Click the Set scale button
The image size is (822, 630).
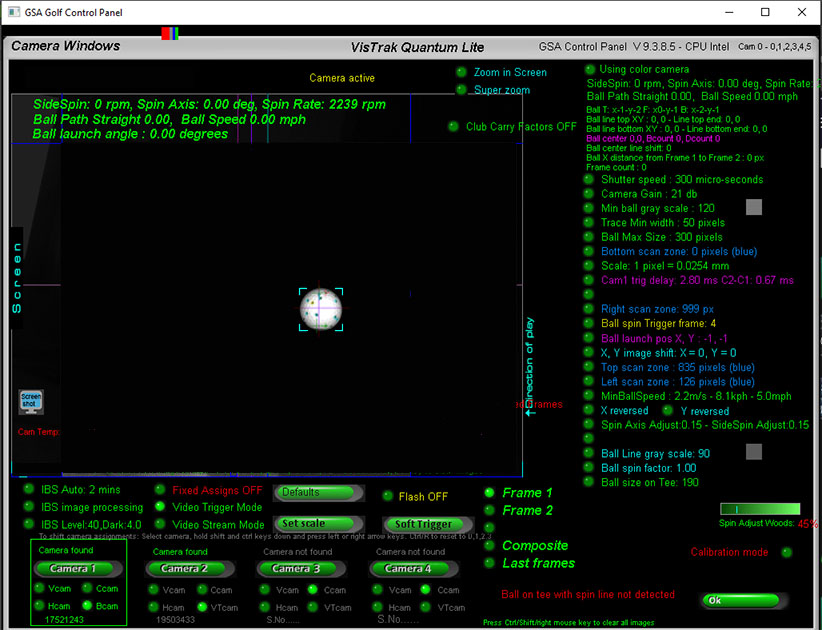click(x=316, y=524)
